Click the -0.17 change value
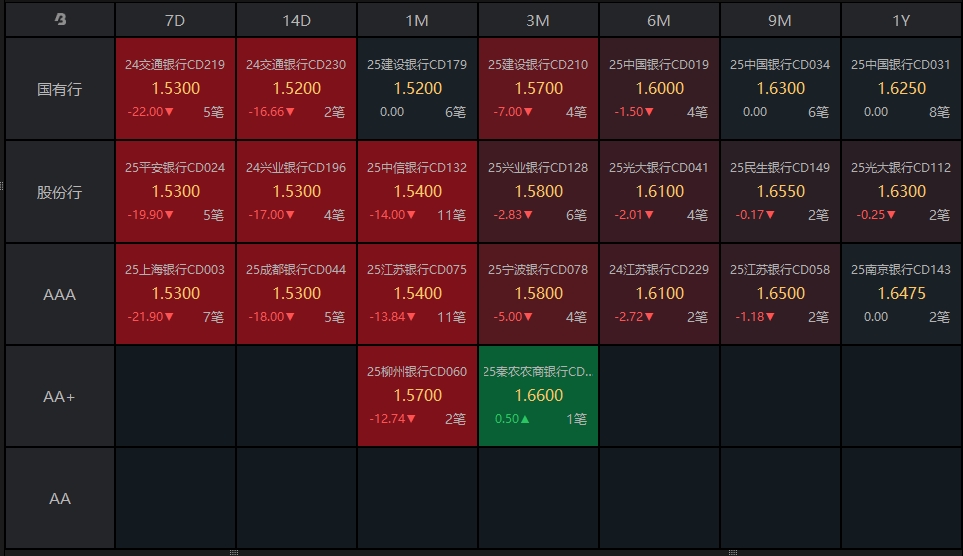 755,215
